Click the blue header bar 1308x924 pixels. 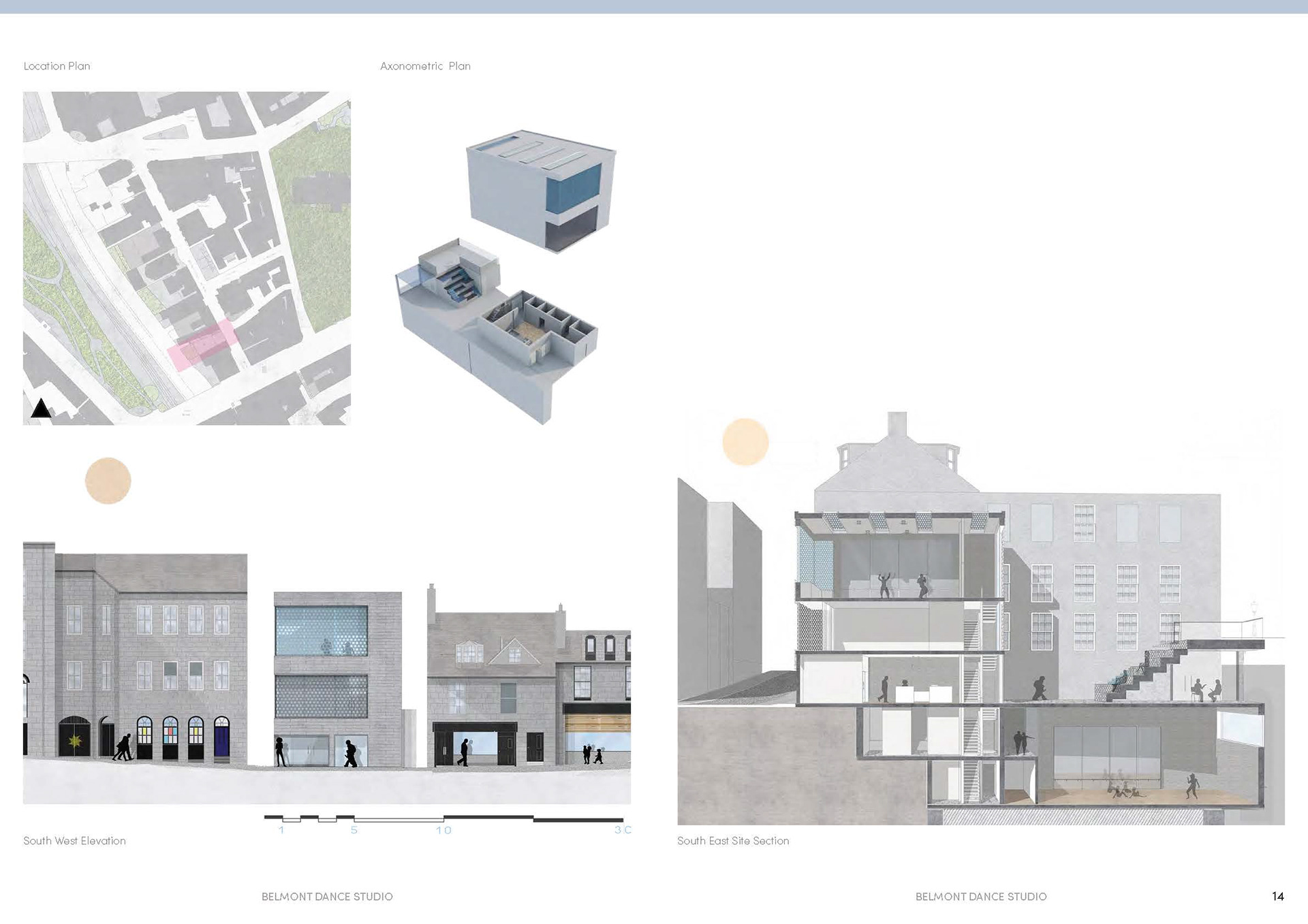(x=654, y=7)
